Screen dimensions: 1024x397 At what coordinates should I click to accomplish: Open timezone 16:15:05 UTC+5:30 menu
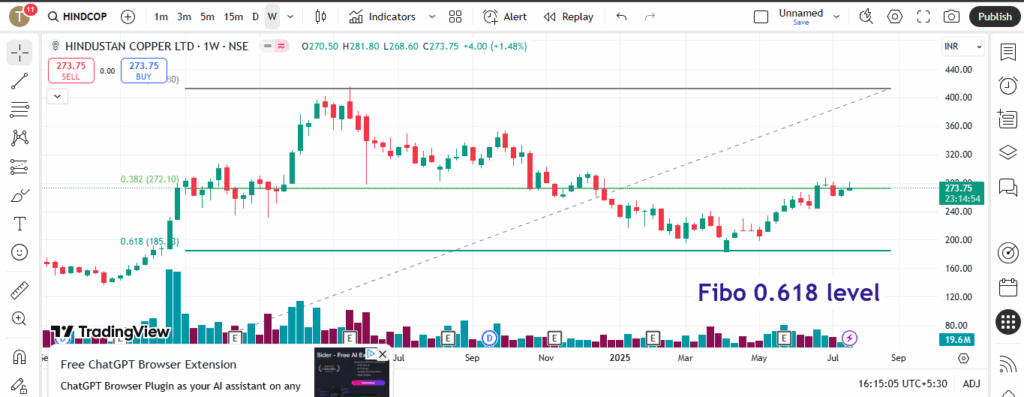(x=904, y=384)
